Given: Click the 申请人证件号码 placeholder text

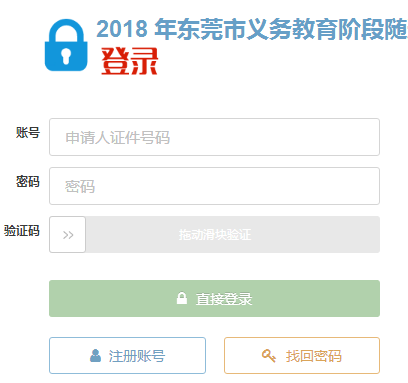Looking at the screenshot, I should coord(118,138).
